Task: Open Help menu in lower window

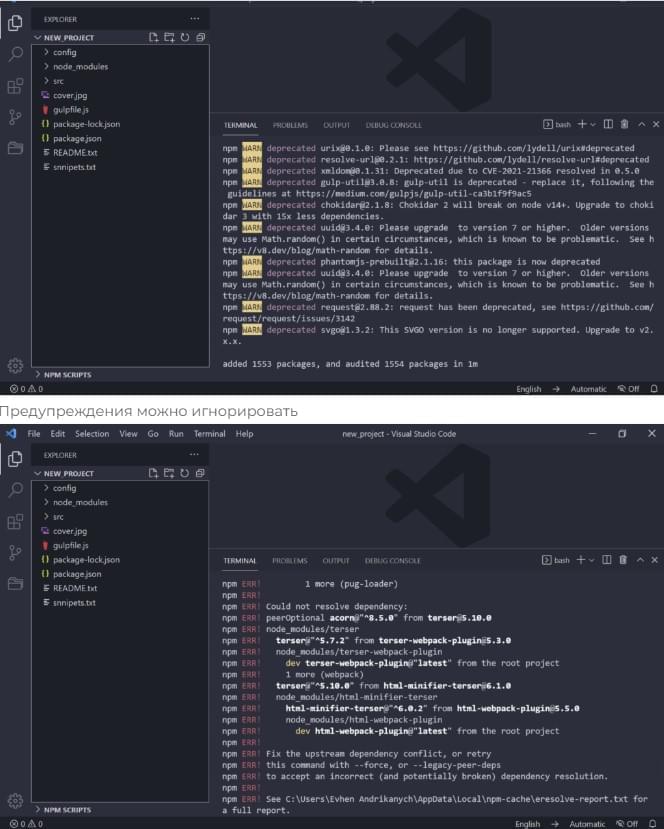Action: (244, 434)
